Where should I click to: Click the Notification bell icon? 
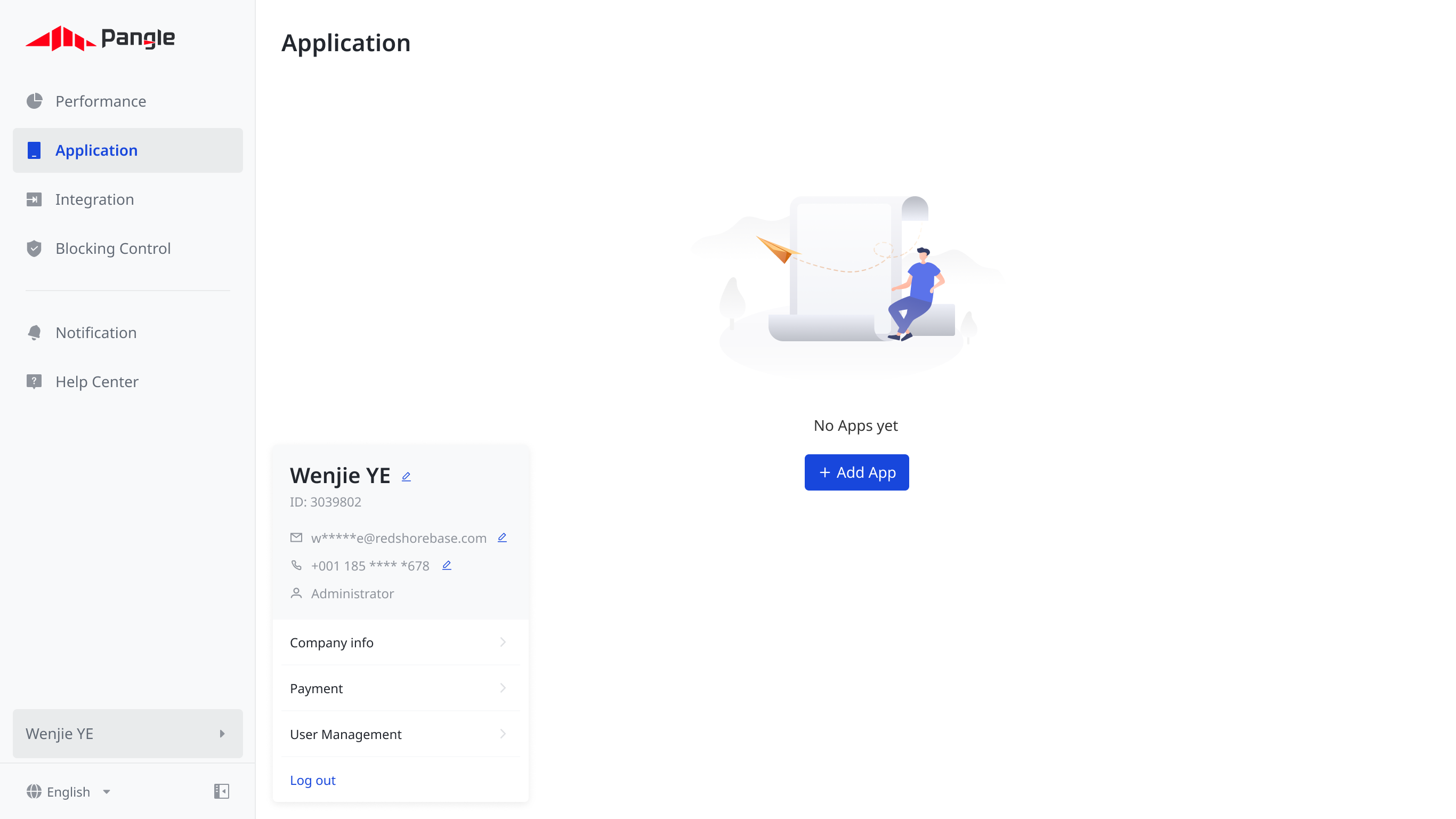(x=35, y=333)
